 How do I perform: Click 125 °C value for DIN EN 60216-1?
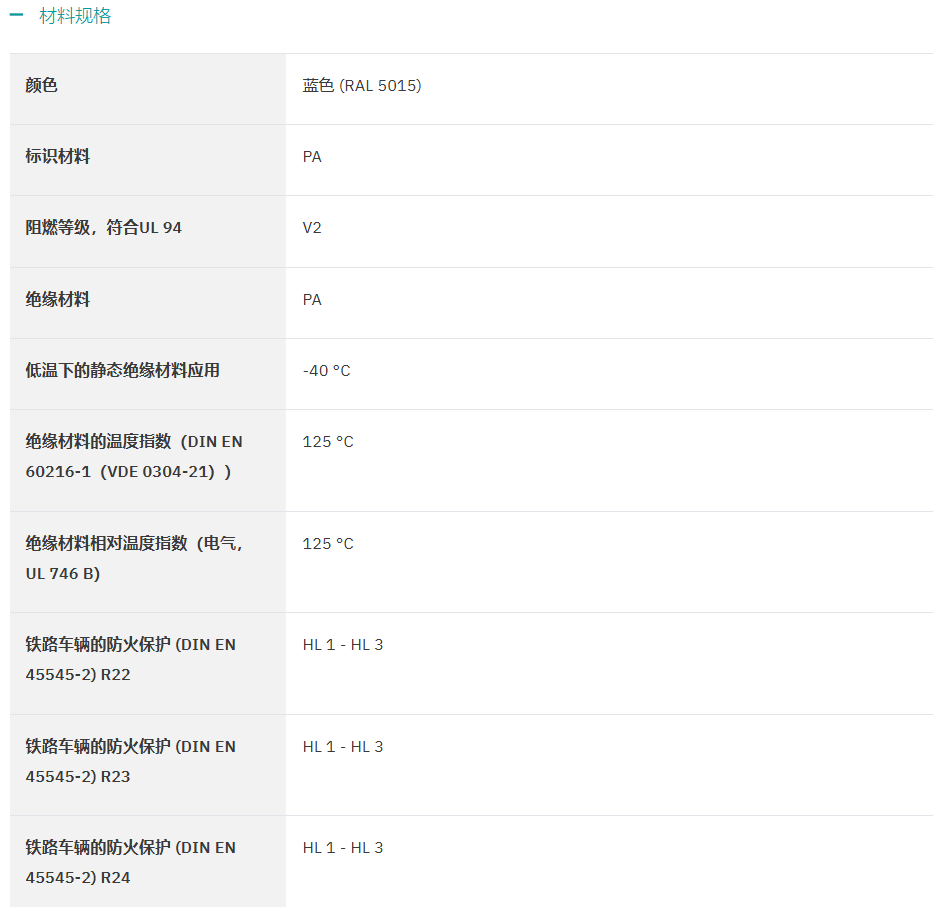click(328, 442)
